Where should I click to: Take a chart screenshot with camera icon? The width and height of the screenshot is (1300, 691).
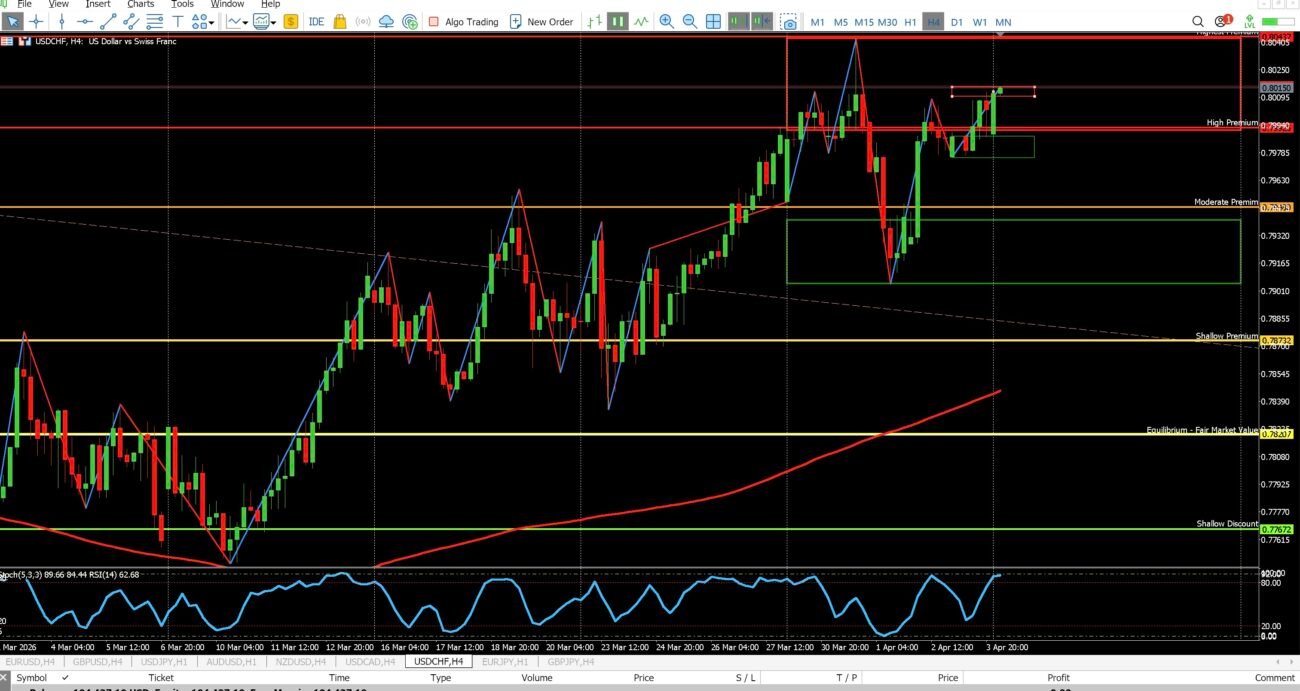point(789,22)
